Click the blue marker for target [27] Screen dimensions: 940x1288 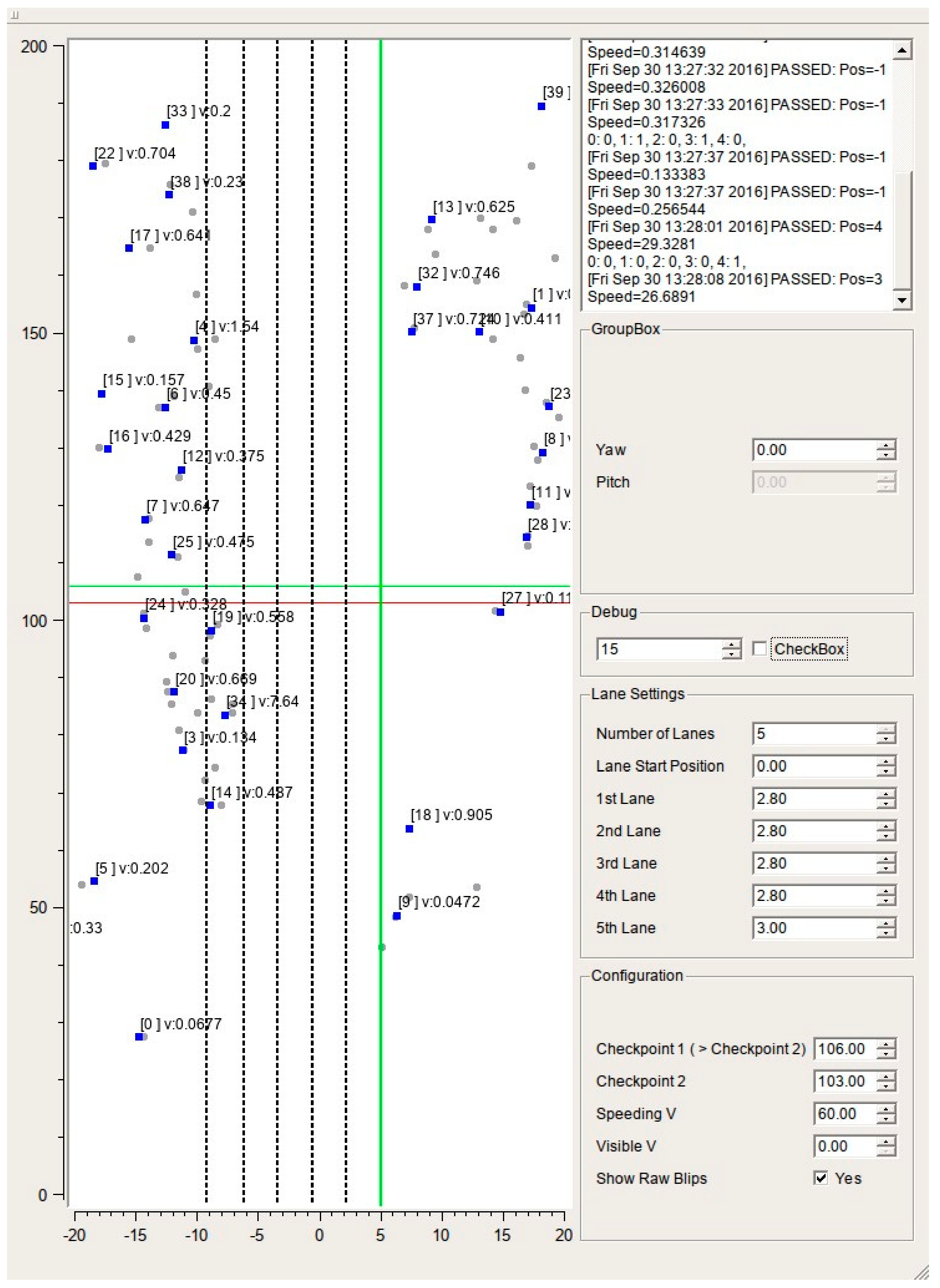500,612
